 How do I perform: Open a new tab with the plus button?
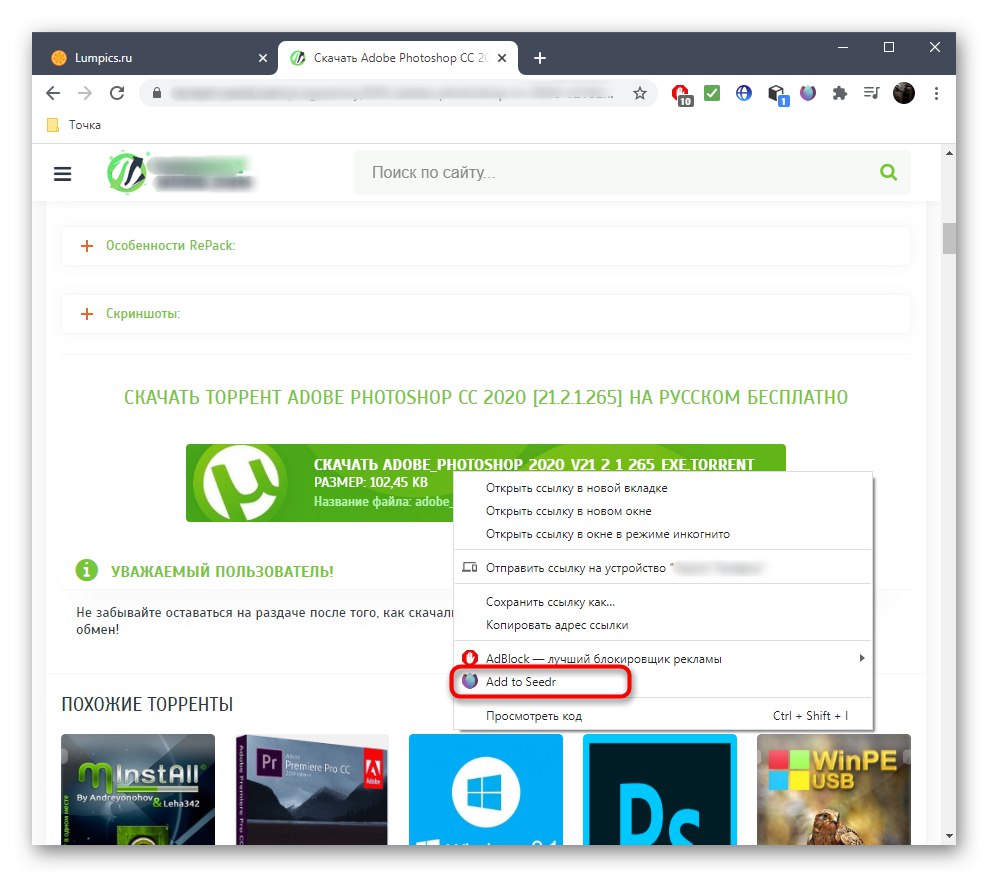click(540, 58)
